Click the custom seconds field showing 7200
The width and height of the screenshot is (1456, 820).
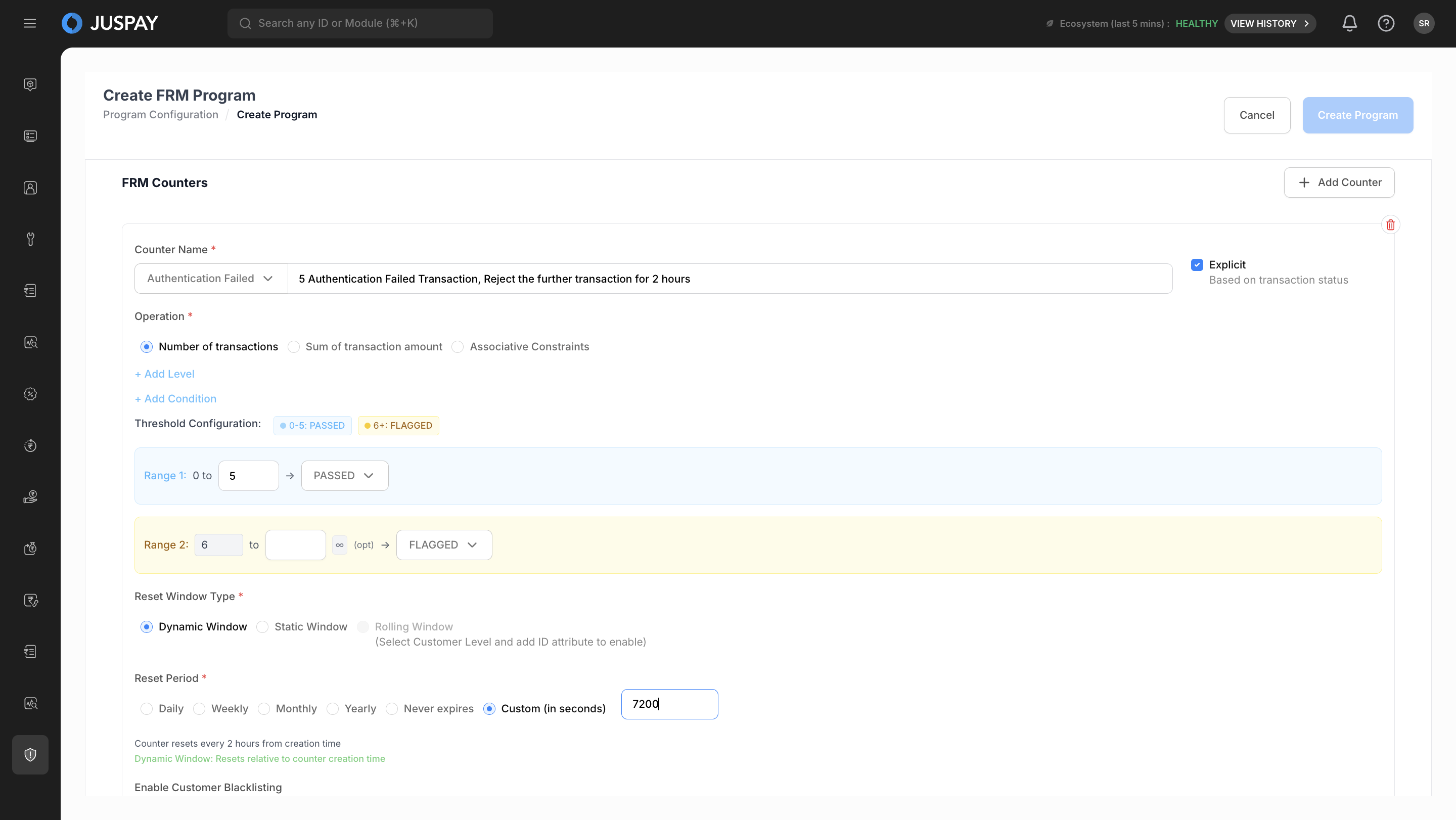click(669, 704)
